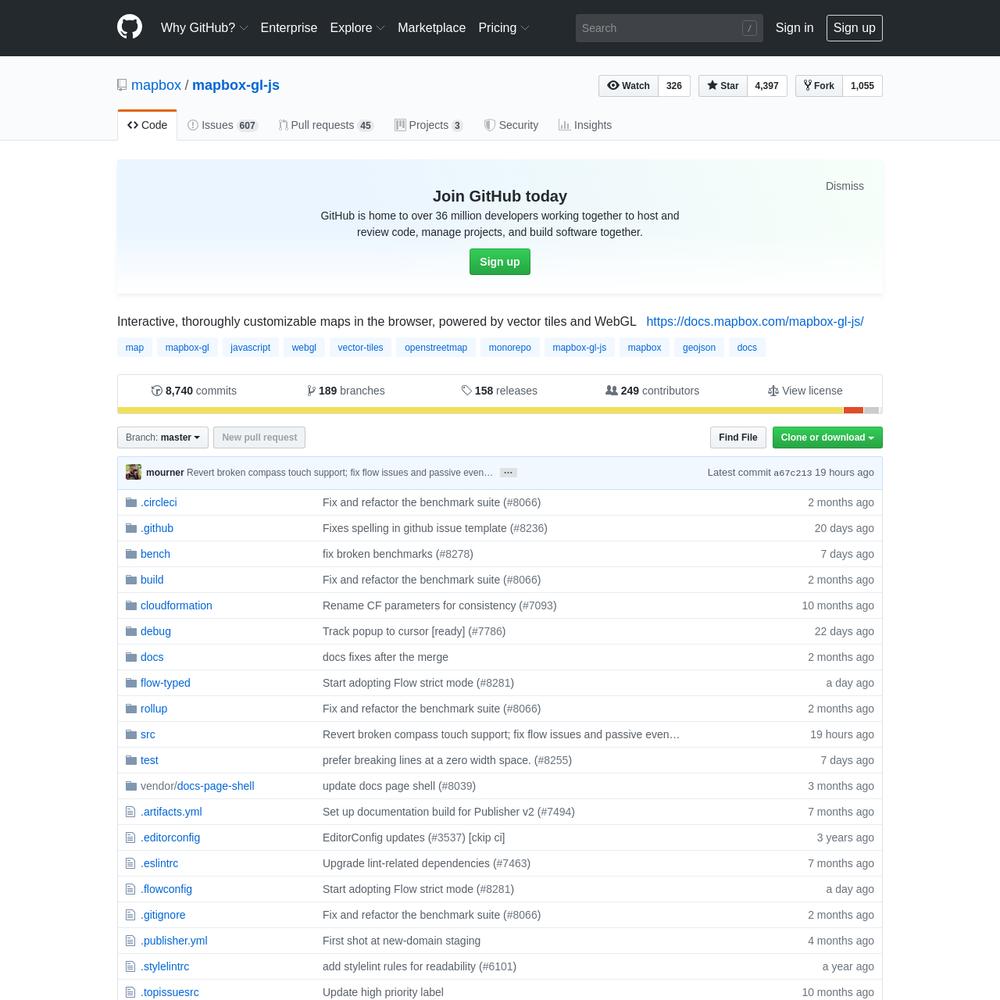Dismiss the Join GitHub banner
1000x1000 pixels.
844,186
